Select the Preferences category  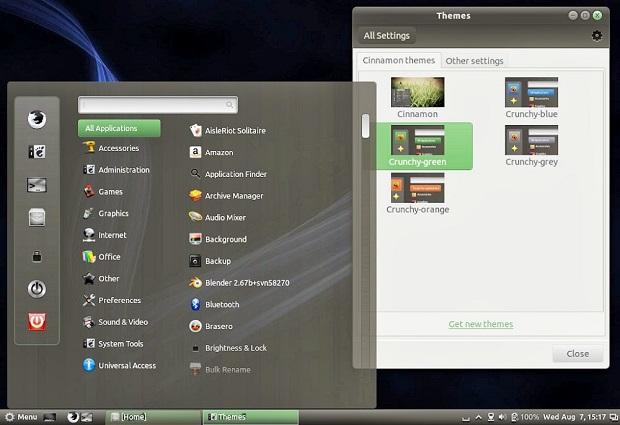point(112,300)
